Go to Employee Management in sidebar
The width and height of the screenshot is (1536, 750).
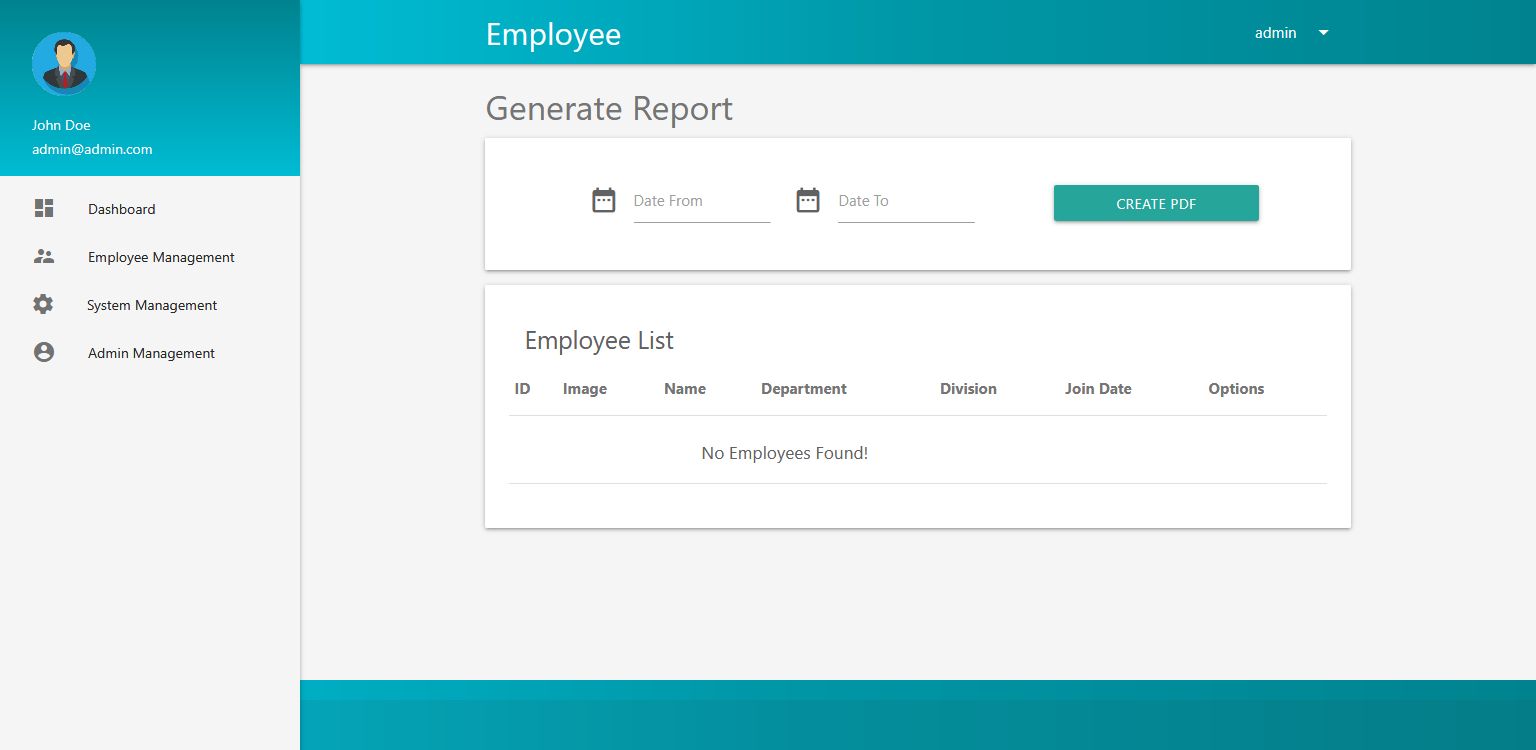pyautogui.click(x=161, y=257)
